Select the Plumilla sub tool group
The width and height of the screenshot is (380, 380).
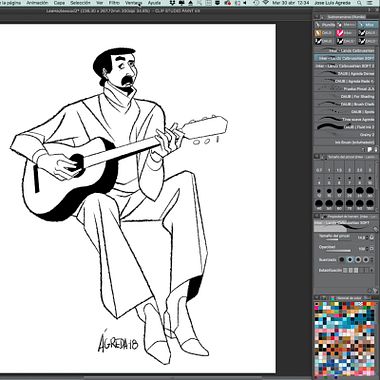325,25
